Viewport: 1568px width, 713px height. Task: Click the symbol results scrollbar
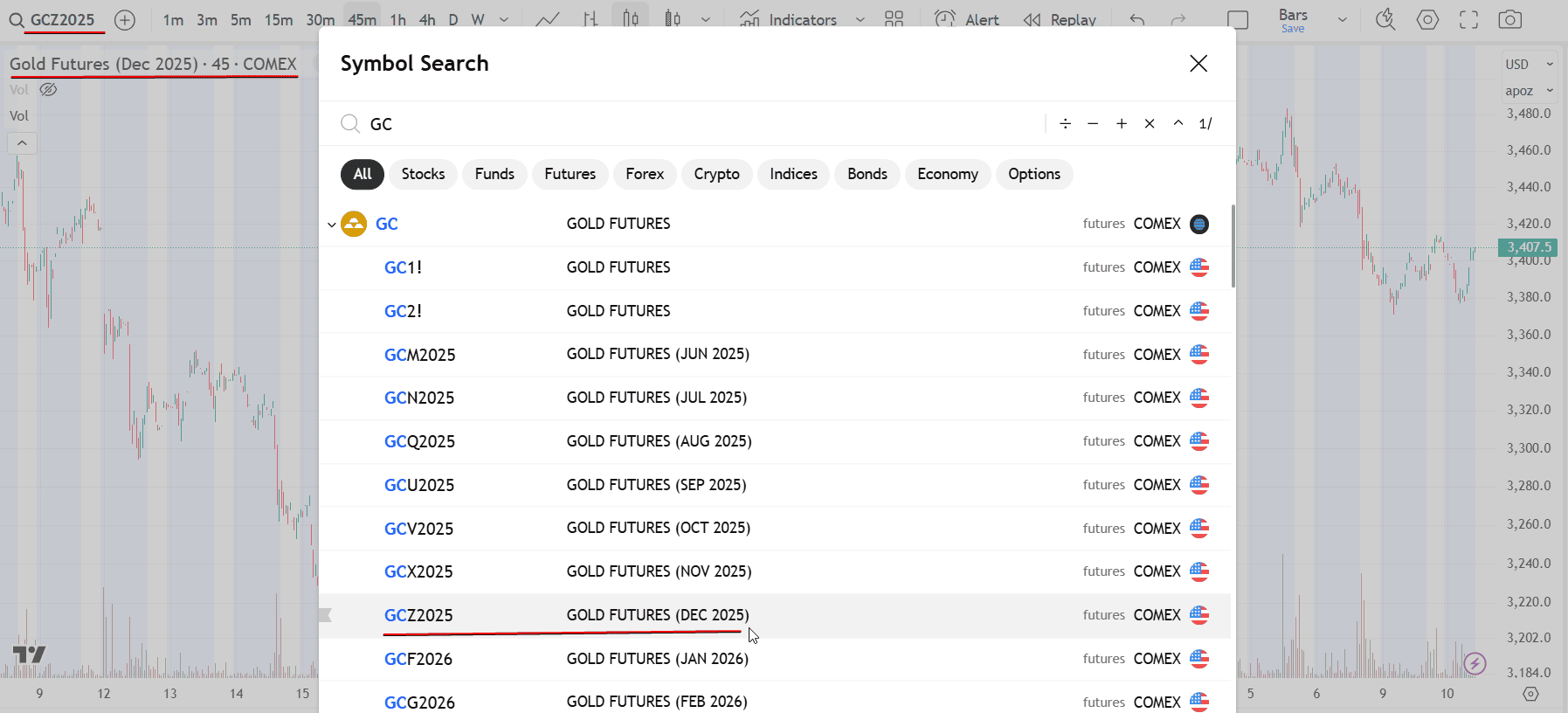coord(1233,246)
